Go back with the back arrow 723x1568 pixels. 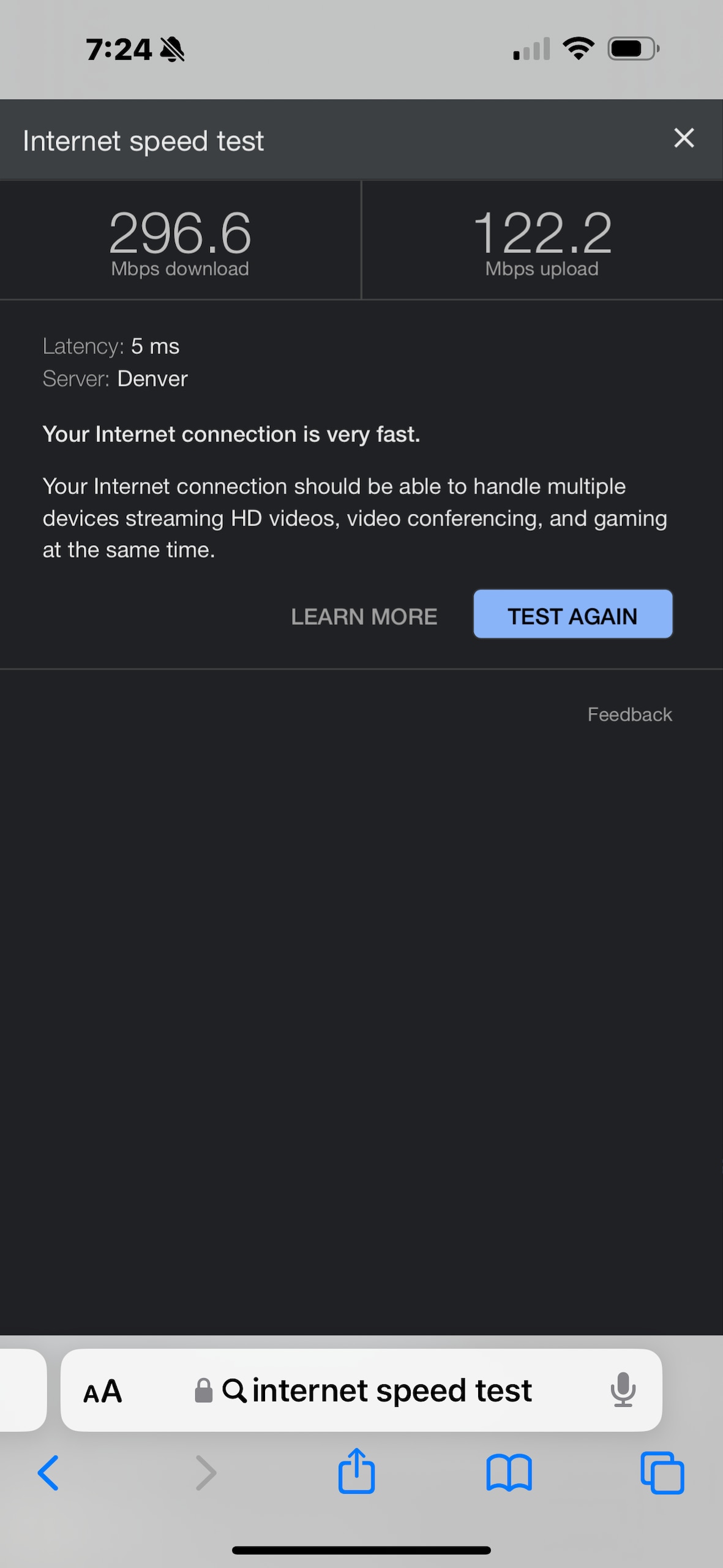pyautogui.click(x=48, y=1472)
